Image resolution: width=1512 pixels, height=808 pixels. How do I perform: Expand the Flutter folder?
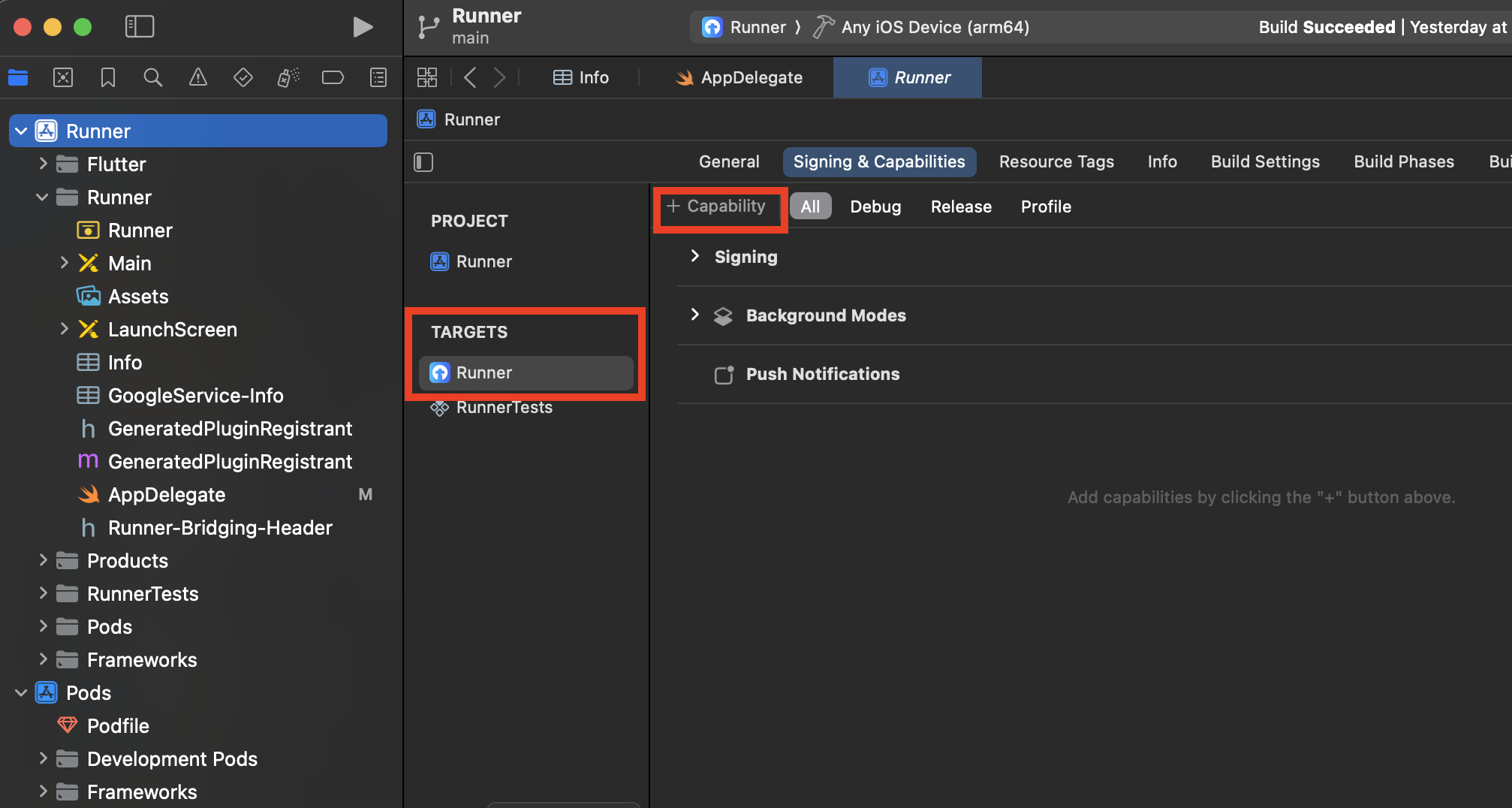click(43, 164)
